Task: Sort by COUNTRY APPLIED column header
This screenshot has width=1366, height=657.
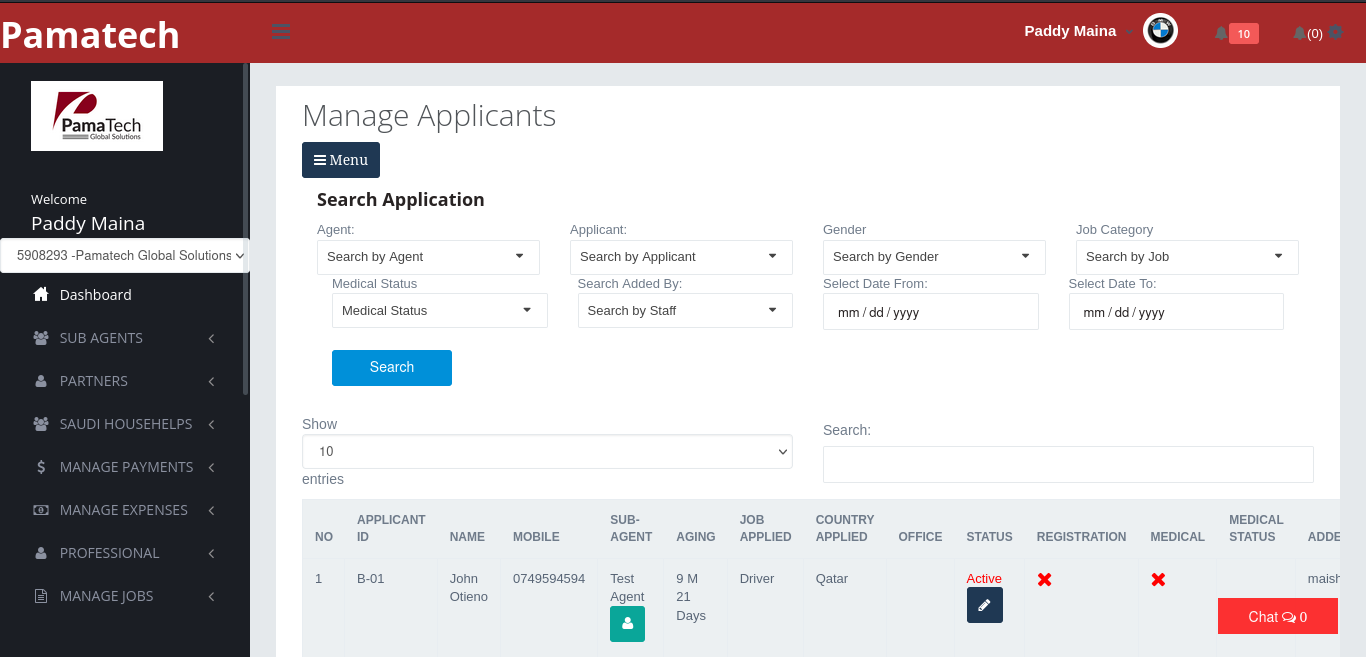Action: click(x=845, y=528)
